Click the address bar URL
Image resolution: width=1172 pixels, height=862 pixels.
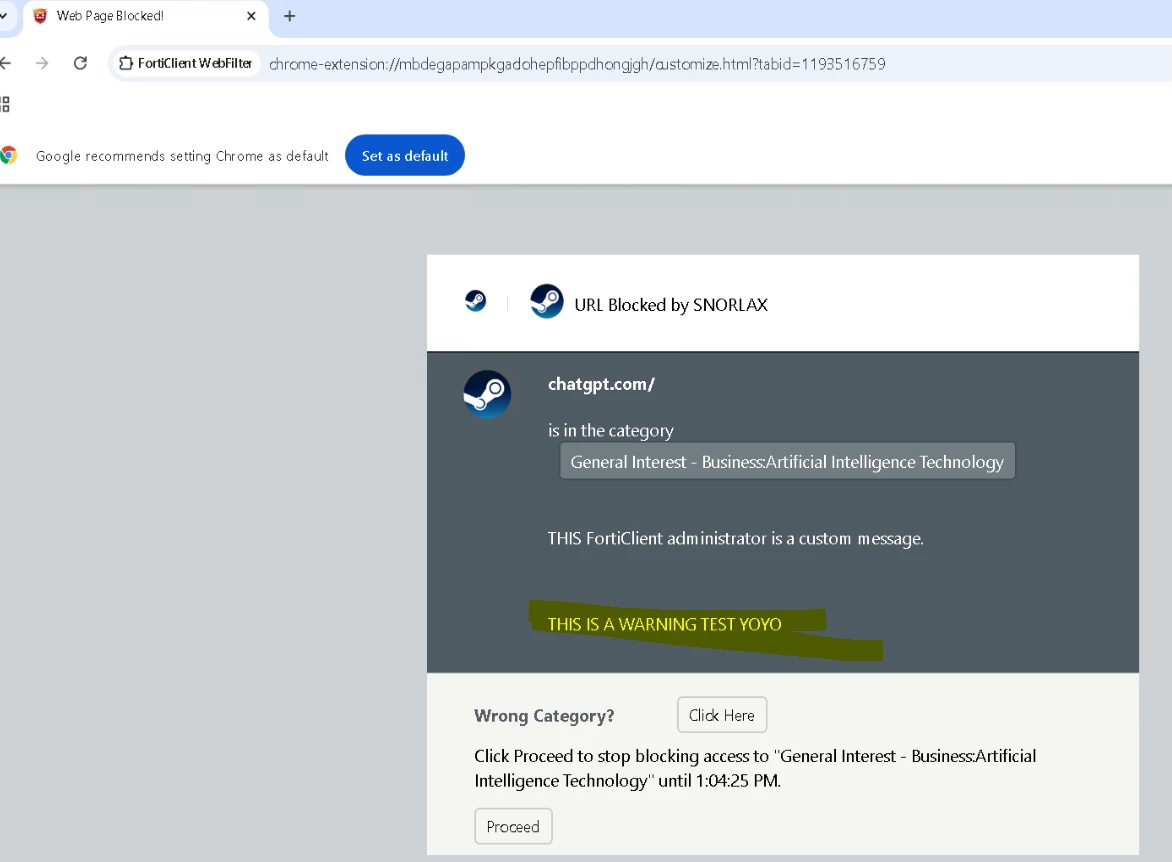pyautogui.click(x=577, y=64)
